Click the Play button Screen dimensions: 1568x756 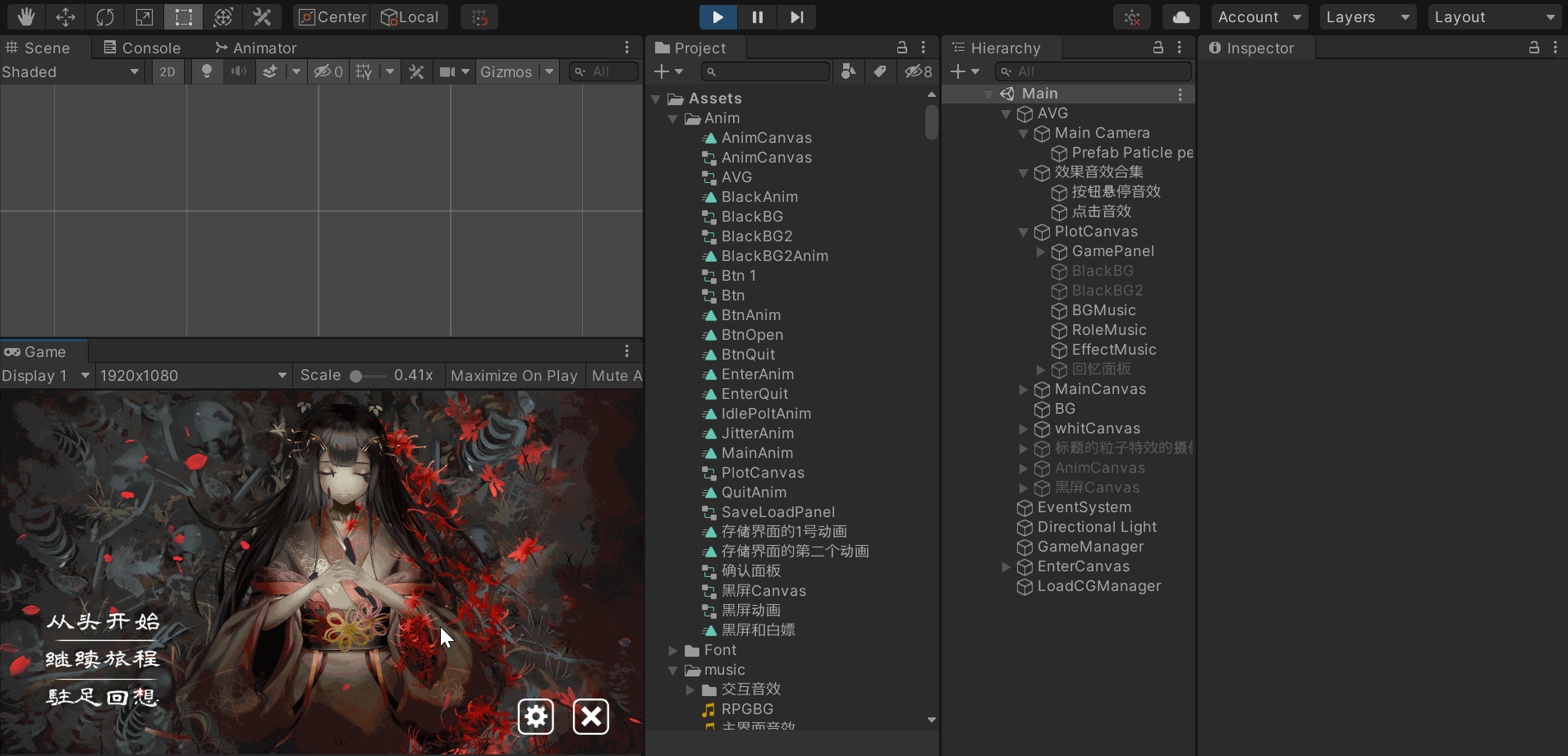pos(718,16)
